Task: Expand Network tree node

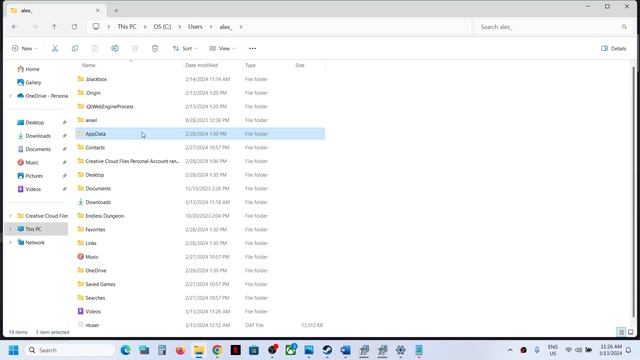Action: coord(11,242)
